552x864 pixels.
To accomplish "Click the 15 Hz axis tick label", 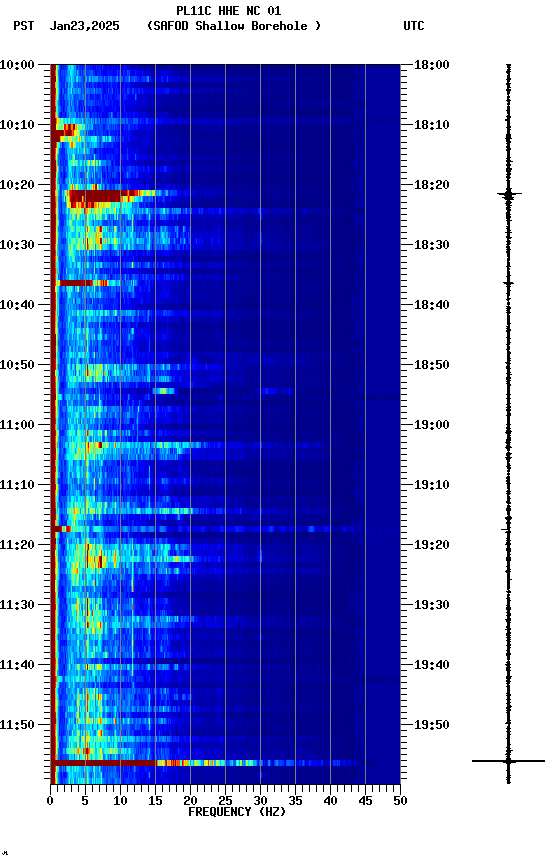I will [155, 801].
